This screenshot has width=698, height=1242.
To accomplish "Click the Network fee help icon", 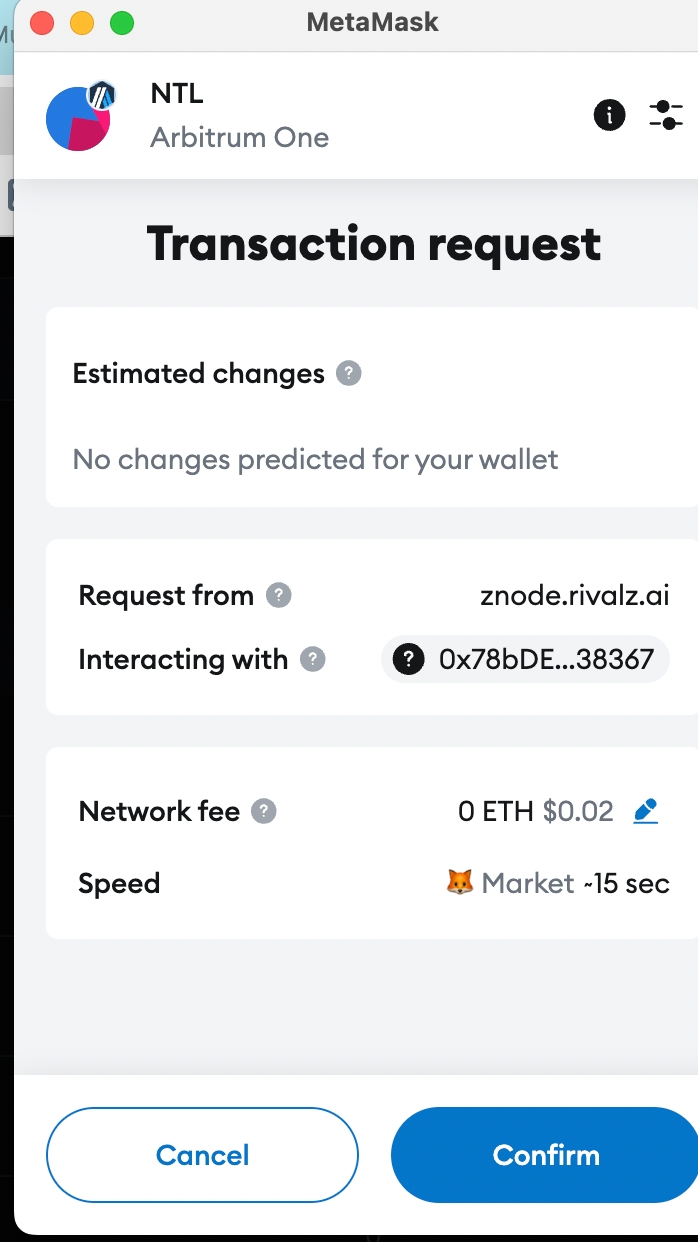I will click(263, 811).
